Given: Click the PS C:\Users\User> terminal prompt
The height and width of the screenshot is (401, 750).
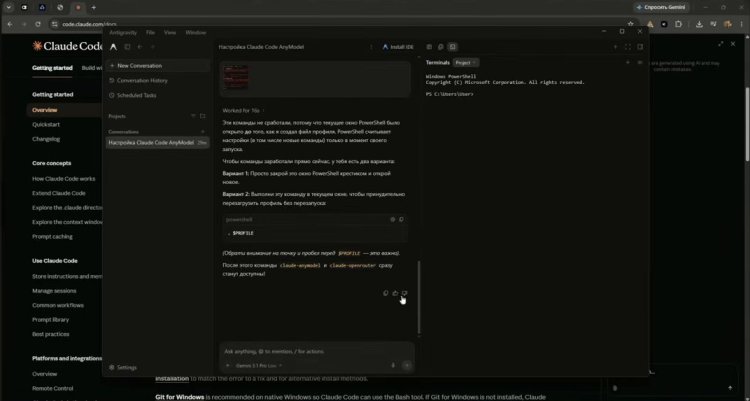Looking at the screenshot, I should tap(450, 94).
